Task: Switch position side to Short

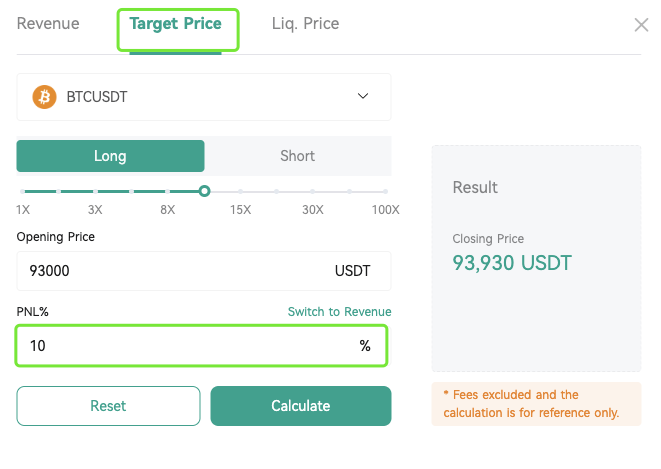Action: tap(298, 156)
